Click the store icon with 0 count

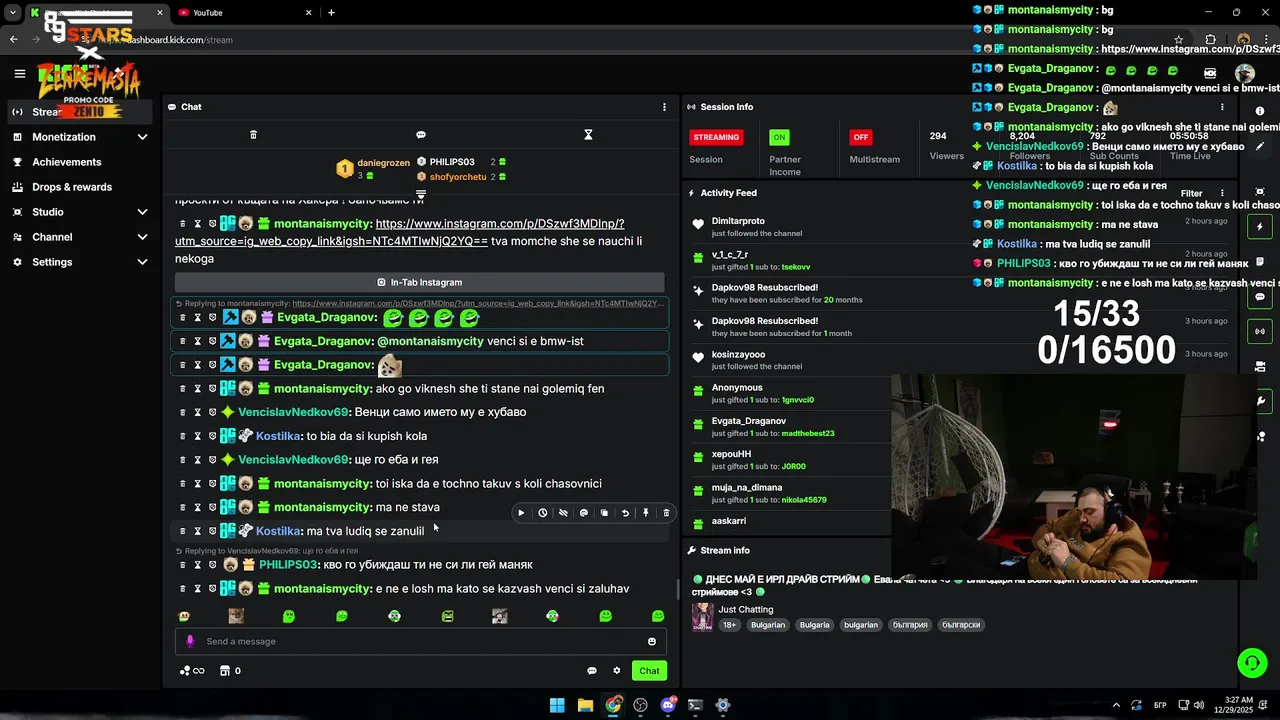click(230, 671)
